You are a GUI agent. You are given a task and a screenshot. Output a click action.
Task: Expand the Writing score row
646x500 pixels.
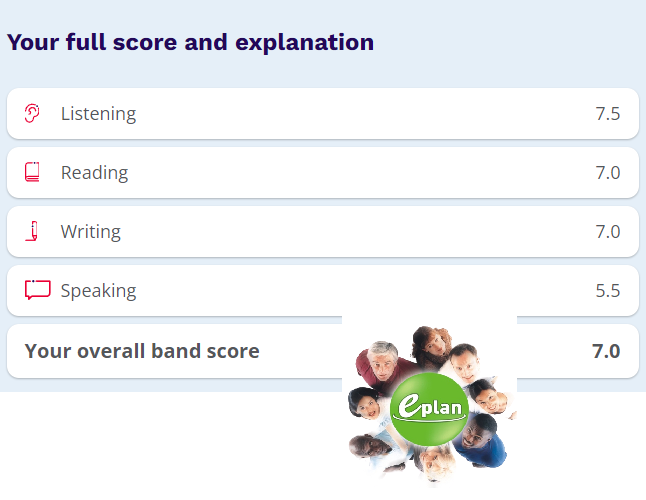323,231
